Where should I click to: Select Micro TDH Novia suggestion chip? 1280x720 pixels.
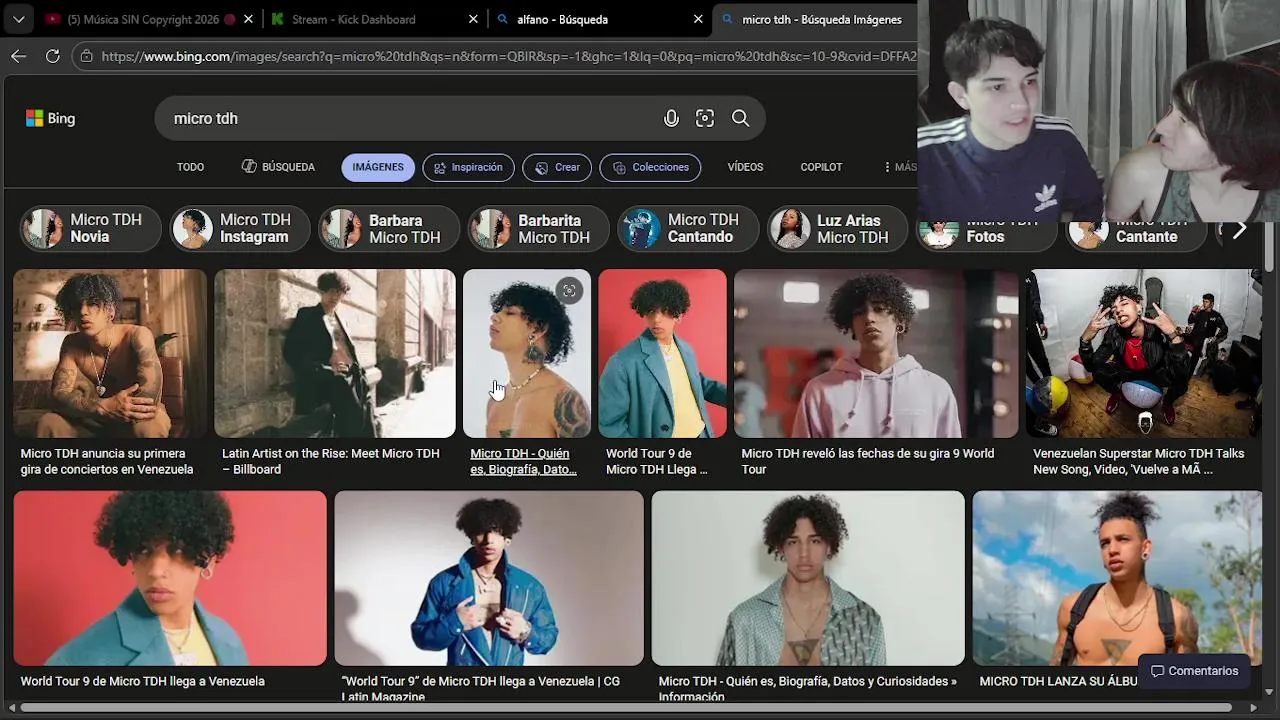[90, 229]
